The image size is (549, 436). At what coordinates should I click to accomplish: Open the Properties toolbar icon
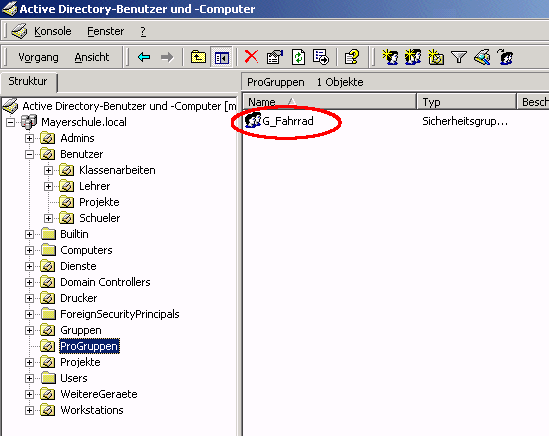point(274,57)
